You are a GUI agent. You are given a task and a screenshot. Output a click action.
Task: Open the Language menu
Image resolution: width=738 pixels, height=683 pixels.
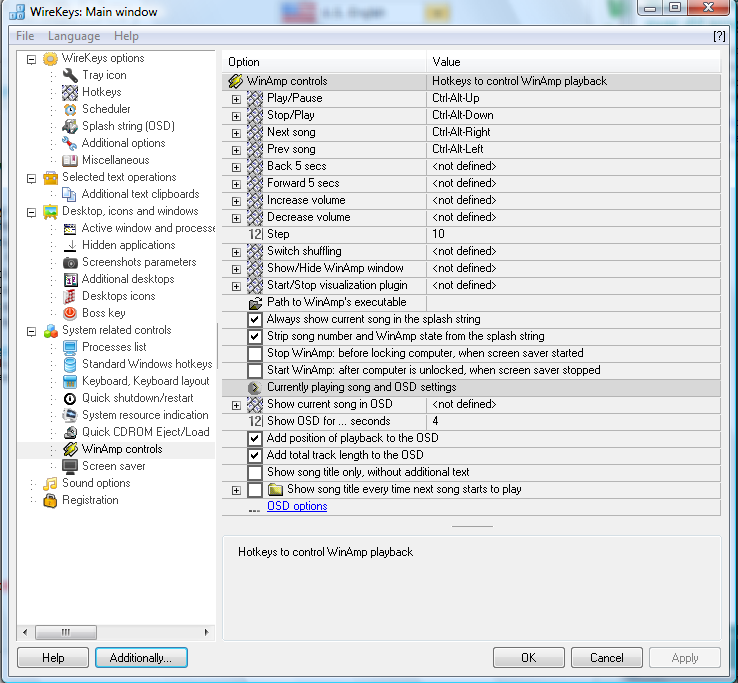(x=74, y=36)
